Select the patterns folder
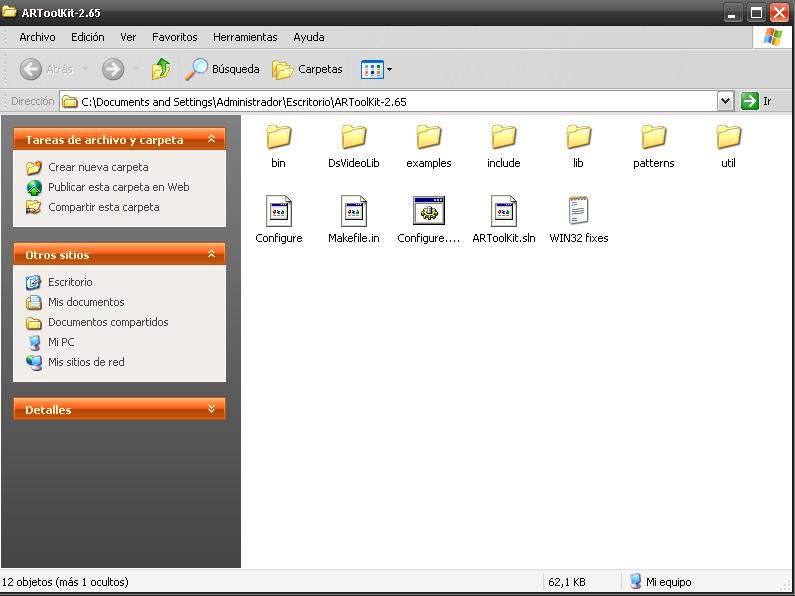 coord(654,146)
